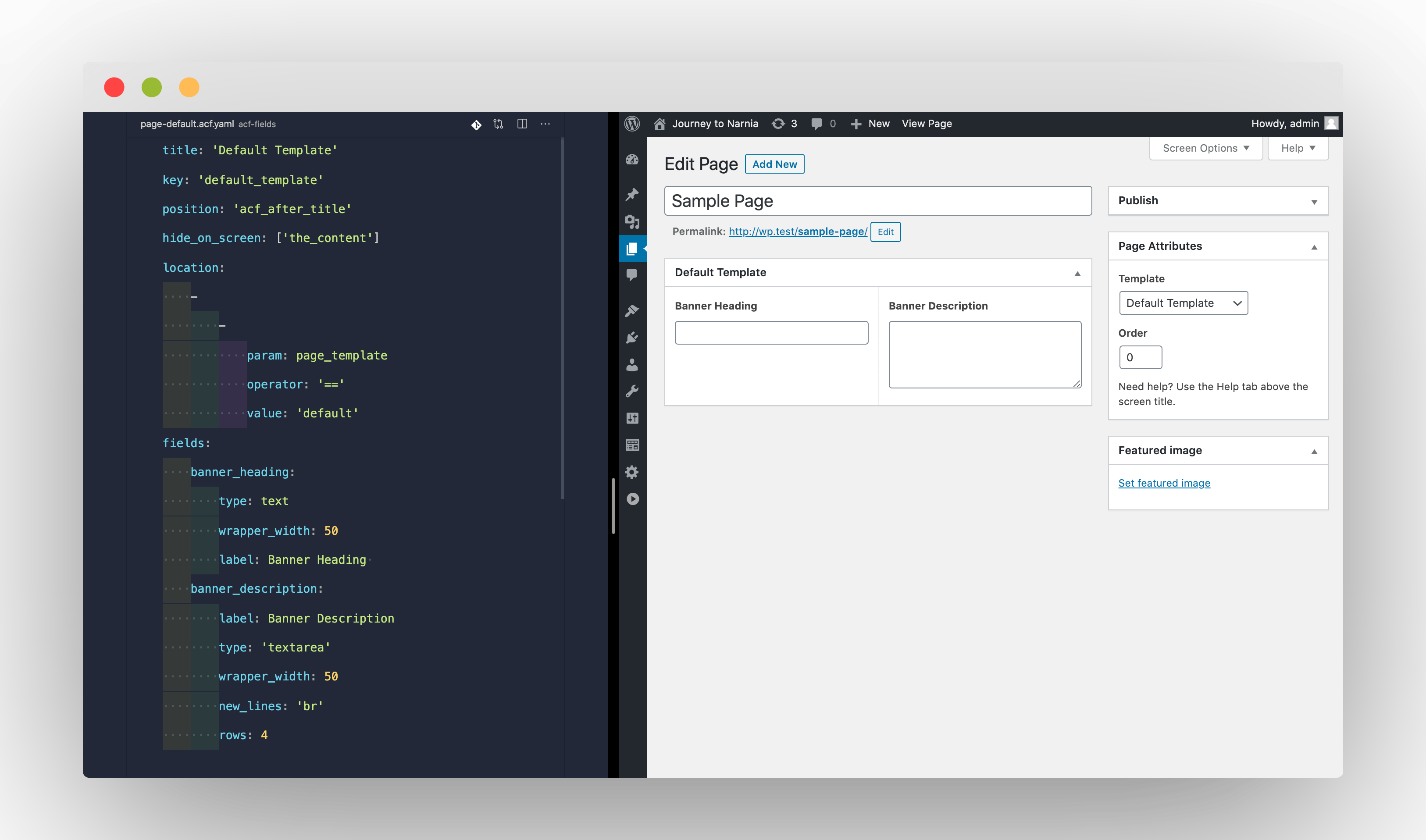The image size is (1426, 840).
Task: Open Posts via the pushpin icon
Action: [x=632, y=194]
